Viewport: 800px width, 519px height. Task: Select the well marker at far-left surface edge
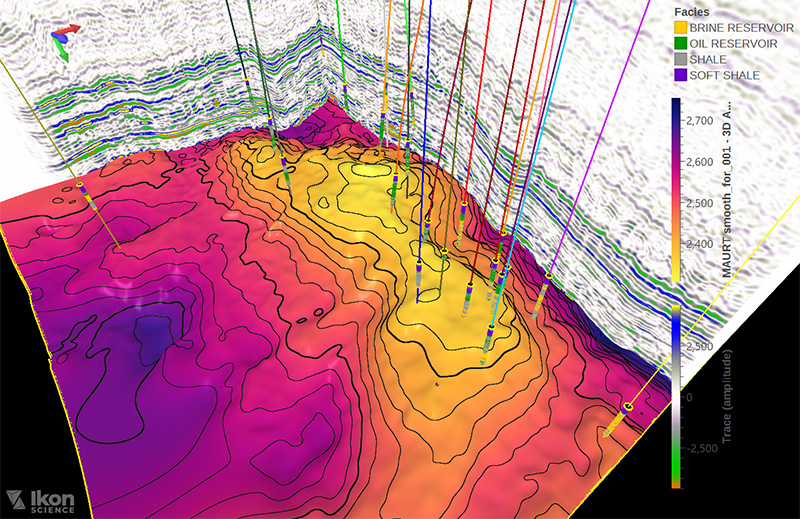point(81,187)
